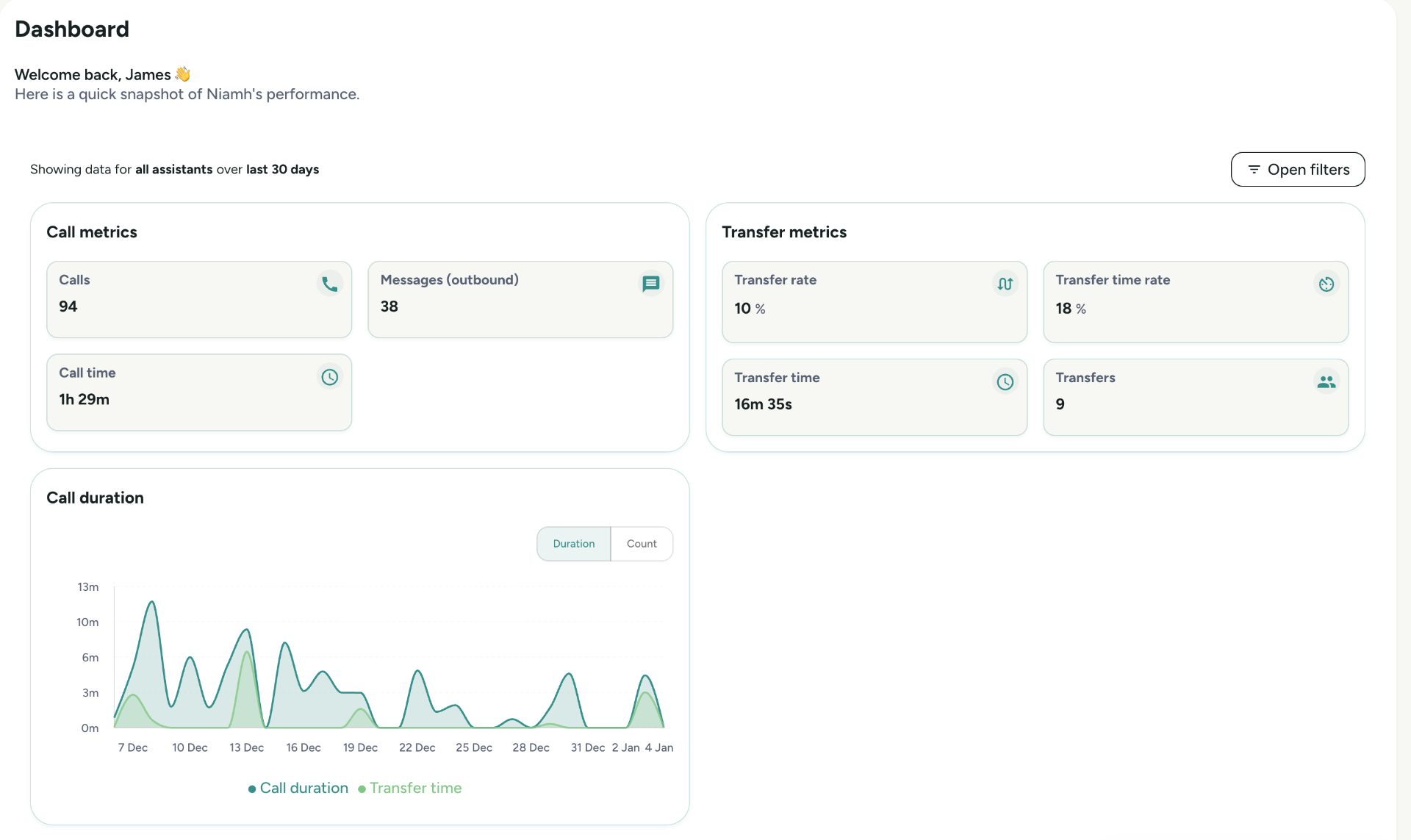Toggle Call duration series in legend
The height and width of the screenshot is (840, 1411).
[304, 788]
